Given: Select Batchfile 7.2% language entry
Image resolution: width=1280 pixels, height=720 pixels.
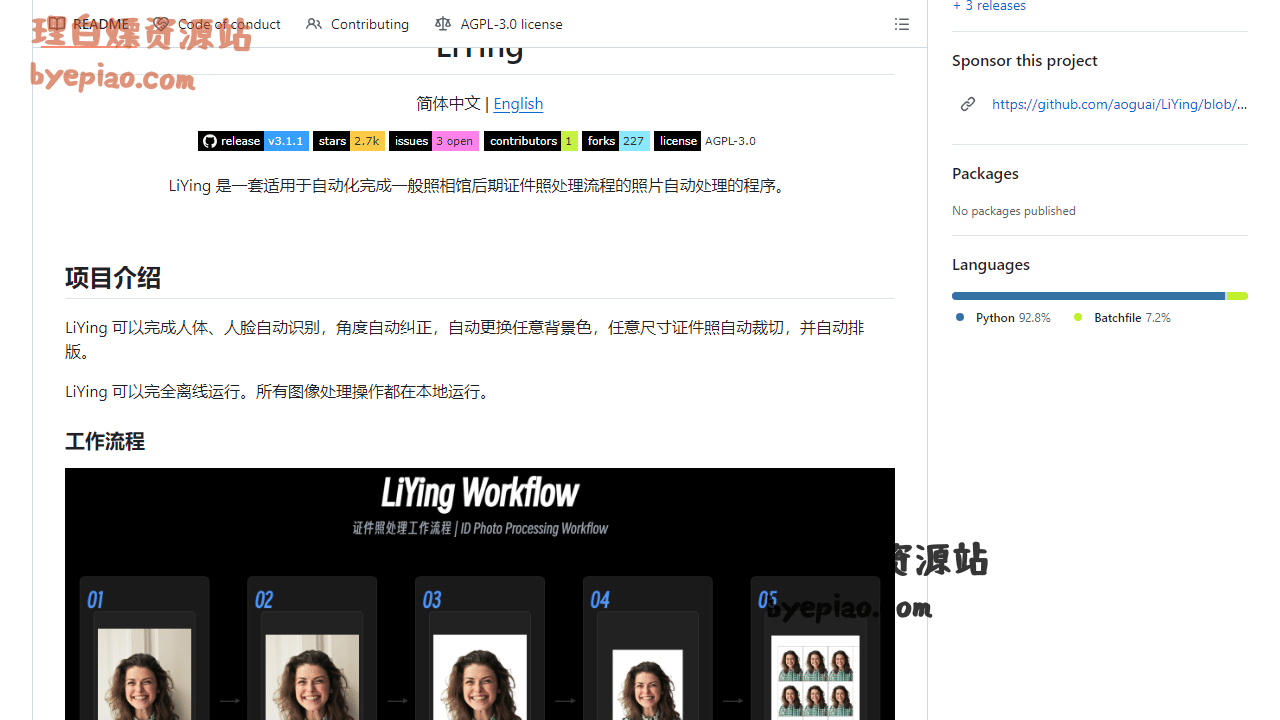Looking at the screenshot, I should 1122,317.
